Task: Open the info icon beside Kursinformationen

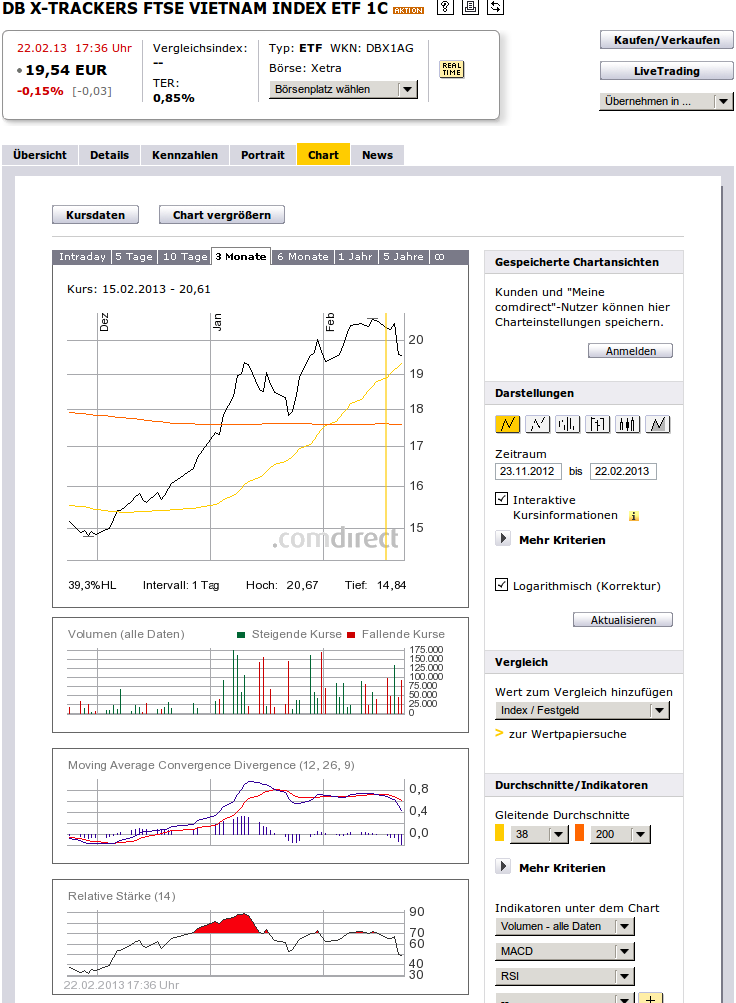Action: click(x=634, y=516)
